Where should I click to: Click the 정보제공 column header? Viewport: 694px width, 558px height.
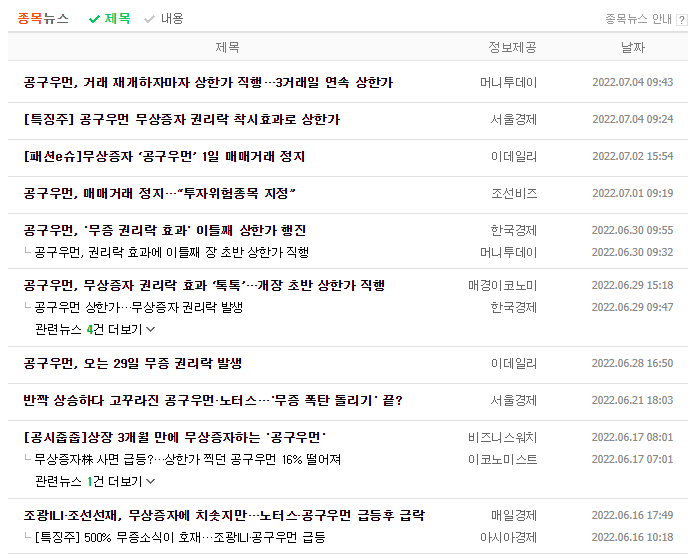pyautogui.click(x=513, y=47)
